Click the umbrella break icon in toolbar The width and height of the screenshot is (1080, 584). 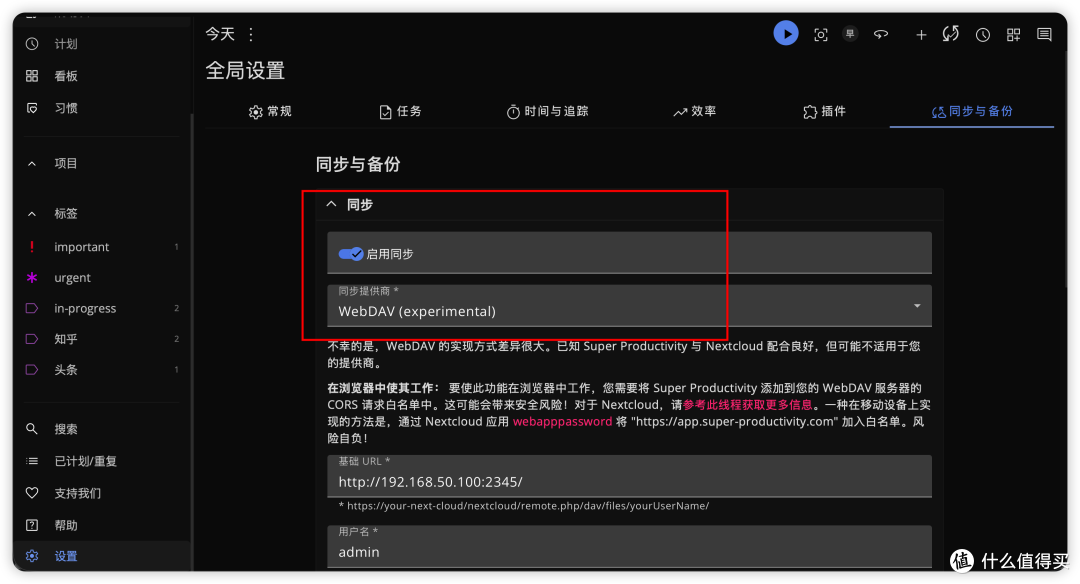881,34
